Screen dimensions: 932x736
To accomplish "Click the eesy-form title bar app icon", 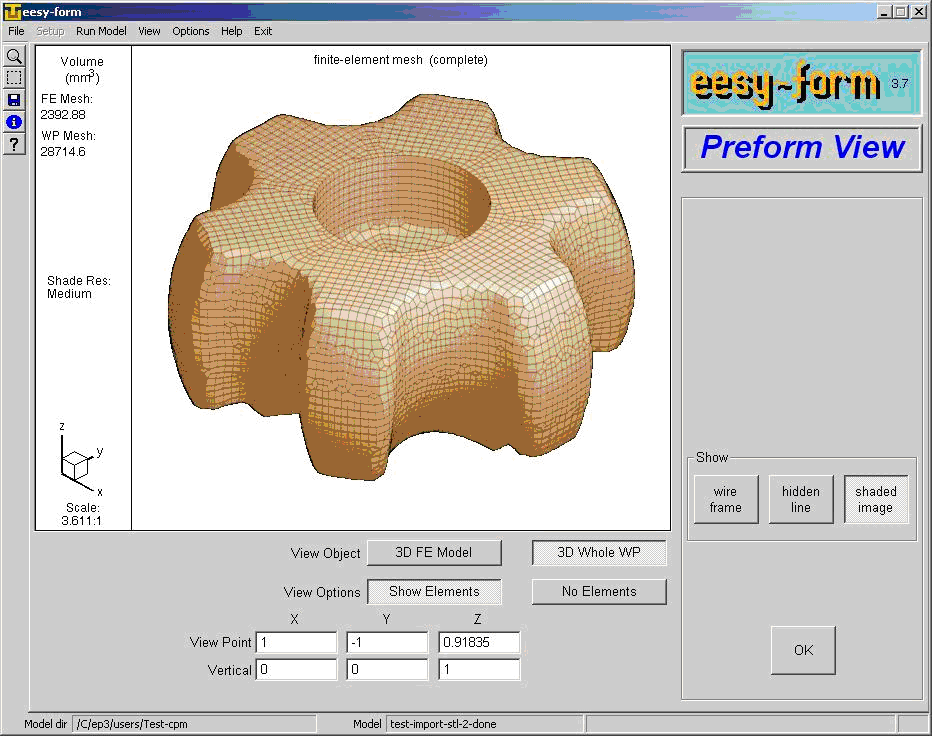I will click(x=12, y=12).
